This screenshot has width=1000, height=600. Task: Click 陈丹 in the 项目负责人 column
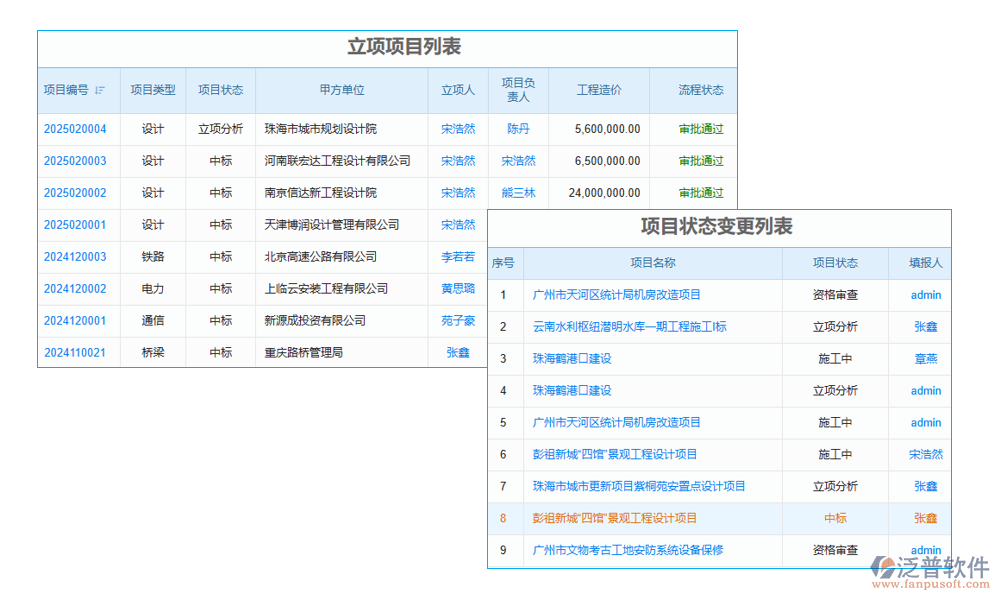518,129
